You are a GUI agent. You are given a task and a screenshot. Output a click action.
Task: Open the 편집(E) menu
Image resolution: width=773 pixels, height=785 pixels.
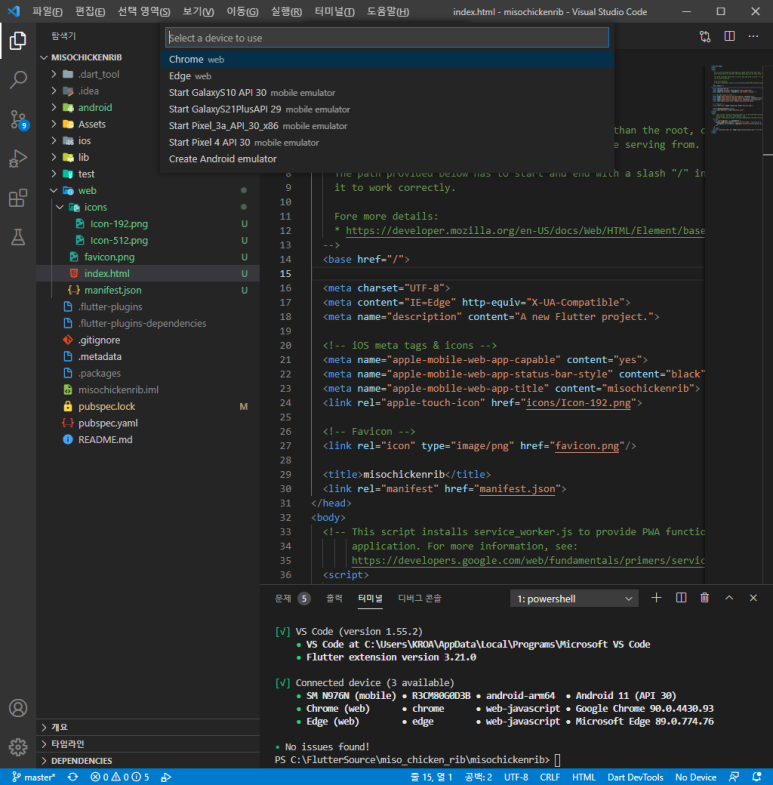[90, 12]
